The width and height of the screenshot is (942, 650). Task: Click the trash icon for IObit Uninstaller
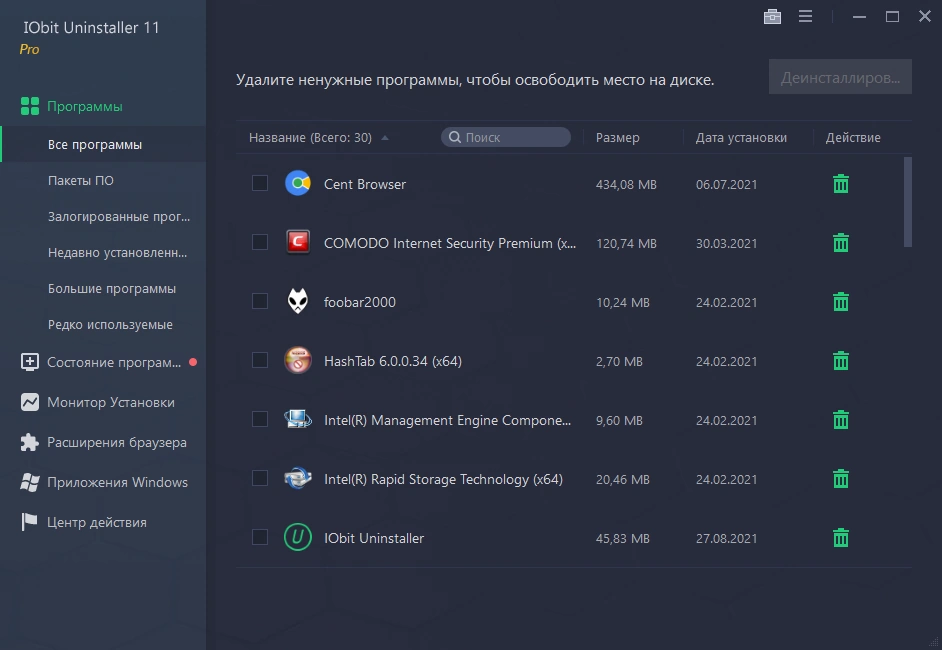pos(840,538)
